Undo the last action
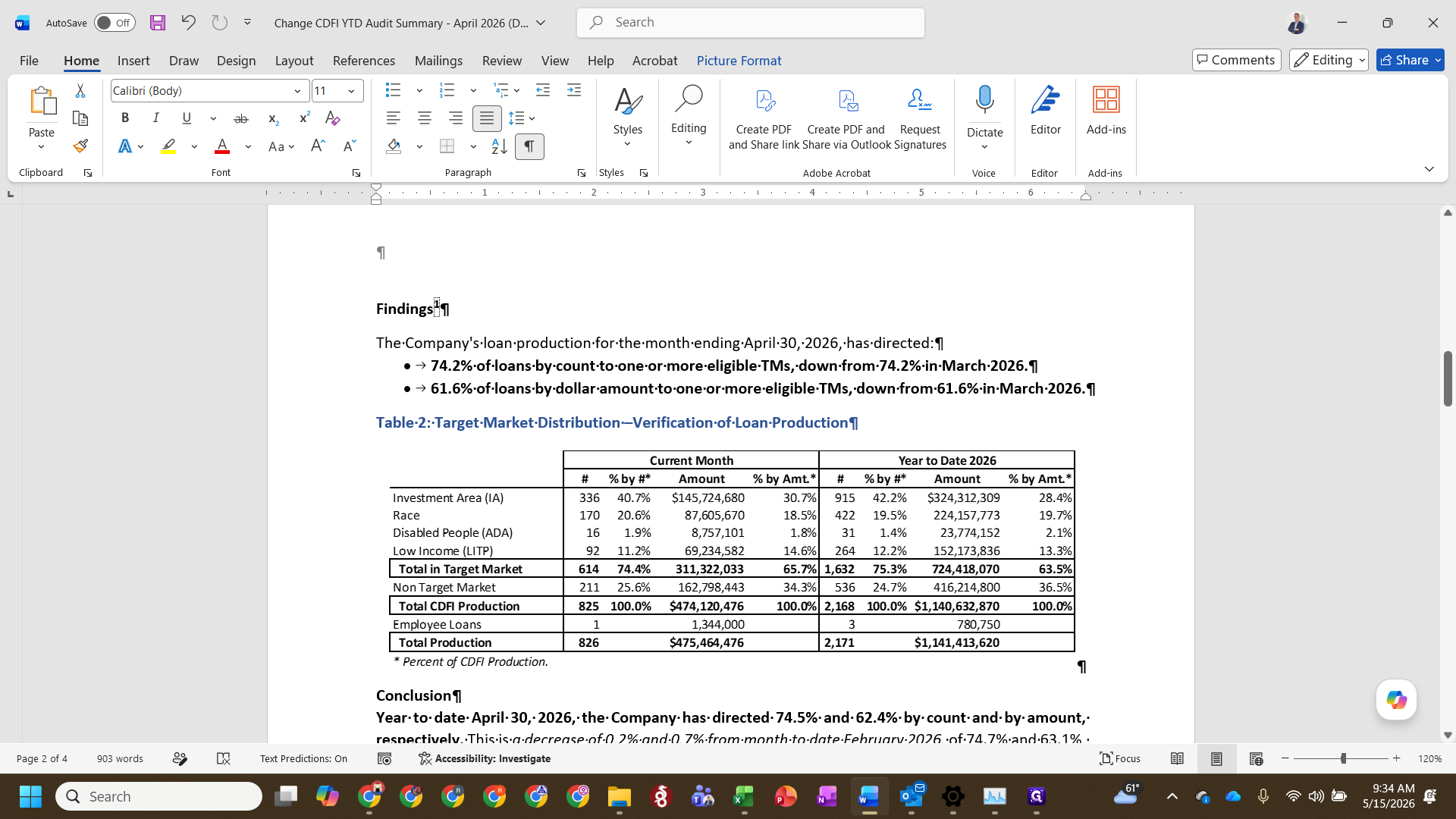Screen dimensions: 1456x819 (188, 23)
